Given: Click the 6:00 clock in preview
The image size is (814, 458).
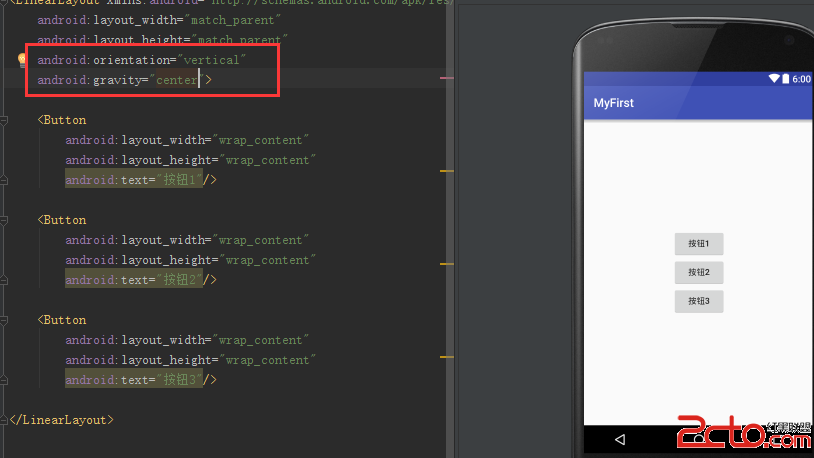Looking at the screenshot, I should (801, 79).
